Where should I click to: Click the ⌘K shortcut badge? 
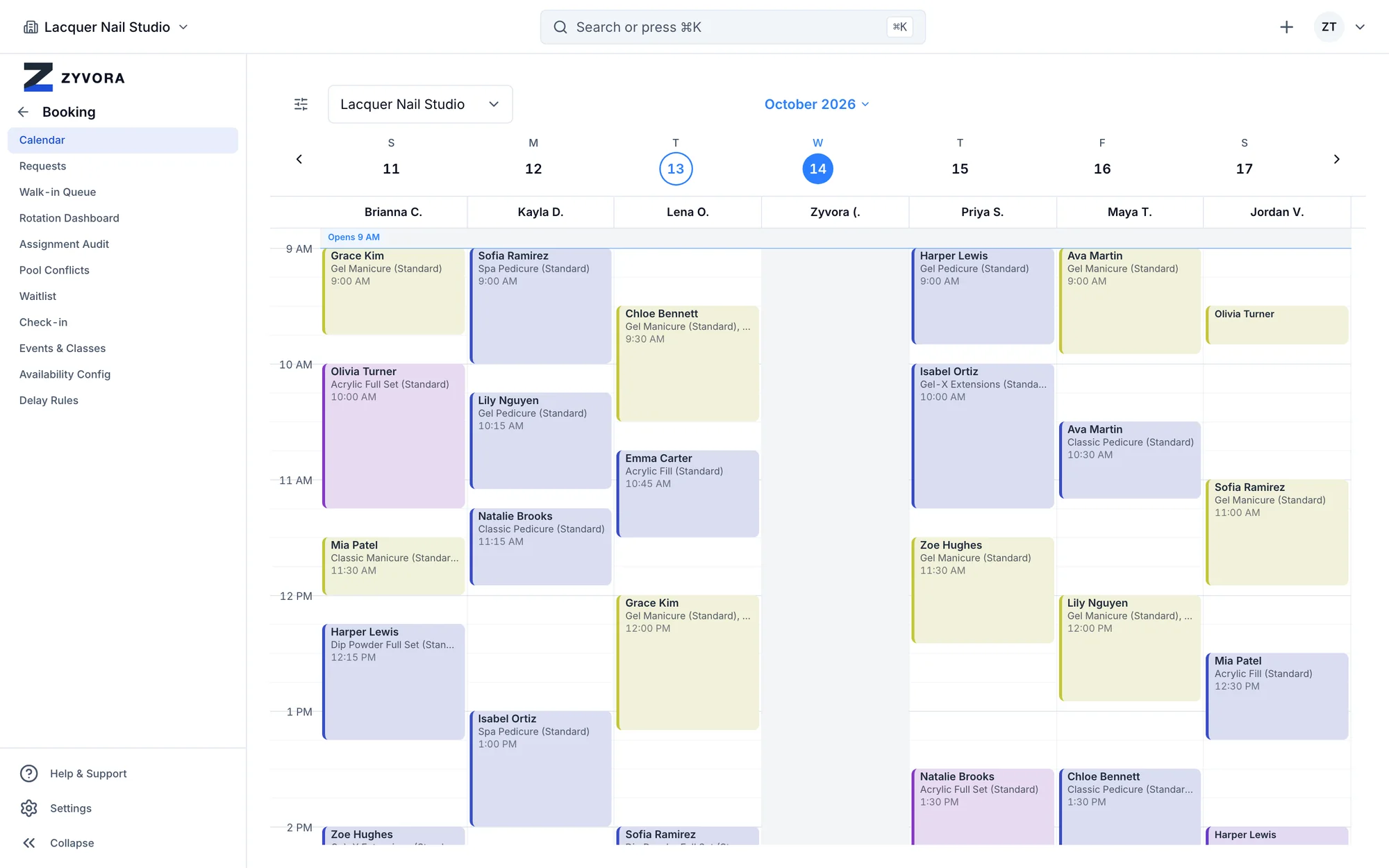tap(899, 27)
